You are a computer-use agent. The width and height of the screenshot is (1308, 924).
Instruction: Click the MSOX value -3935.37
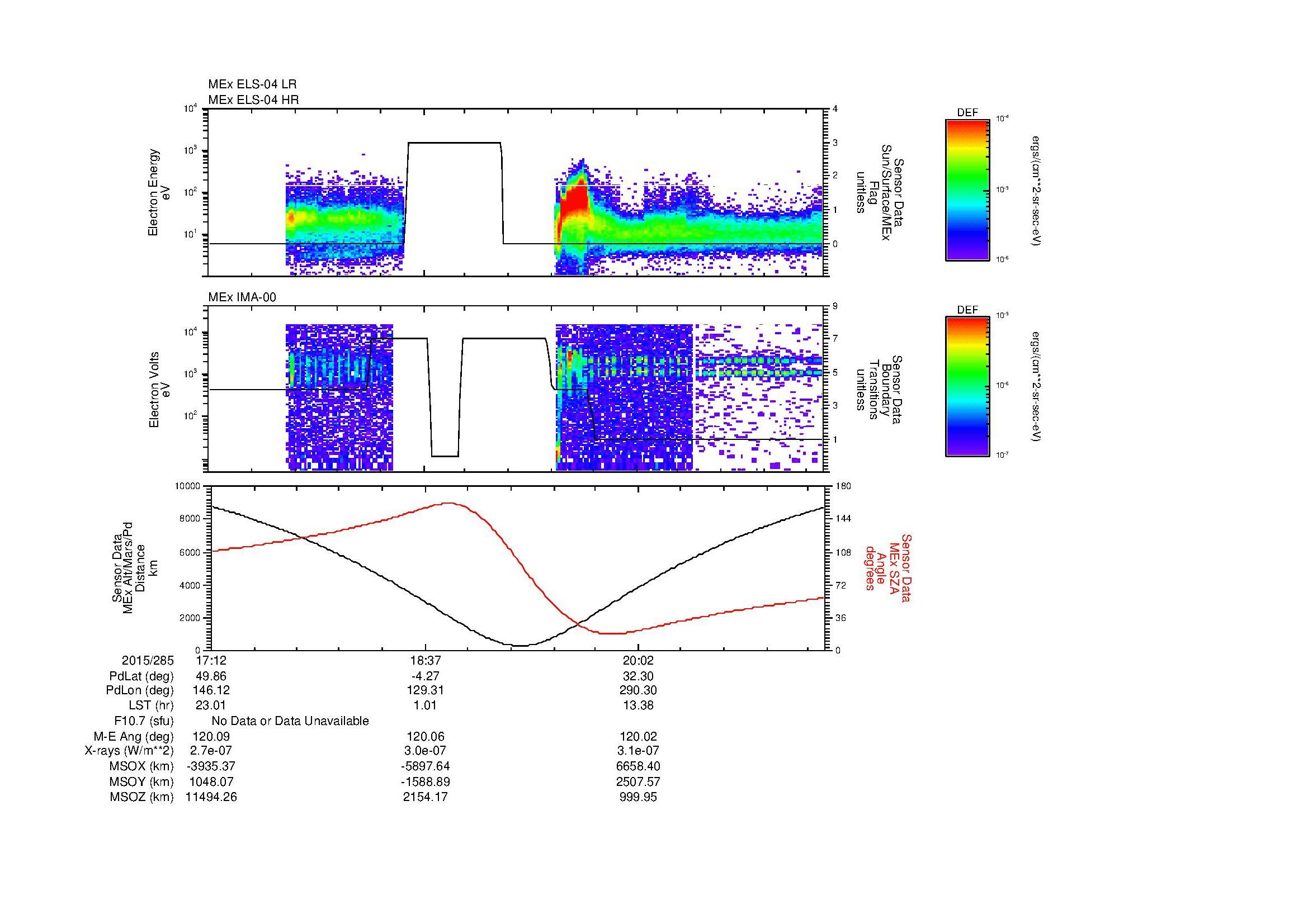(211, 766)
